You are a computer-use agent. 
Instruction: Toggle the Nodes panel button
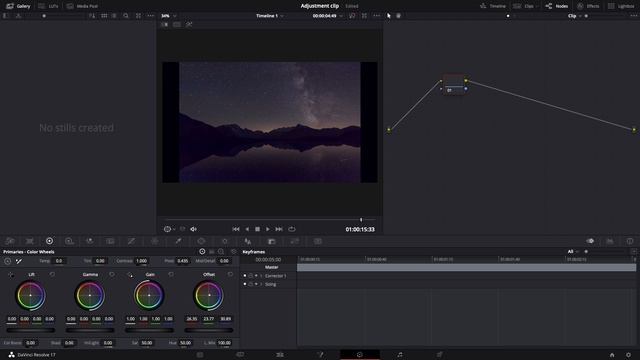click(x=557, y=6)
